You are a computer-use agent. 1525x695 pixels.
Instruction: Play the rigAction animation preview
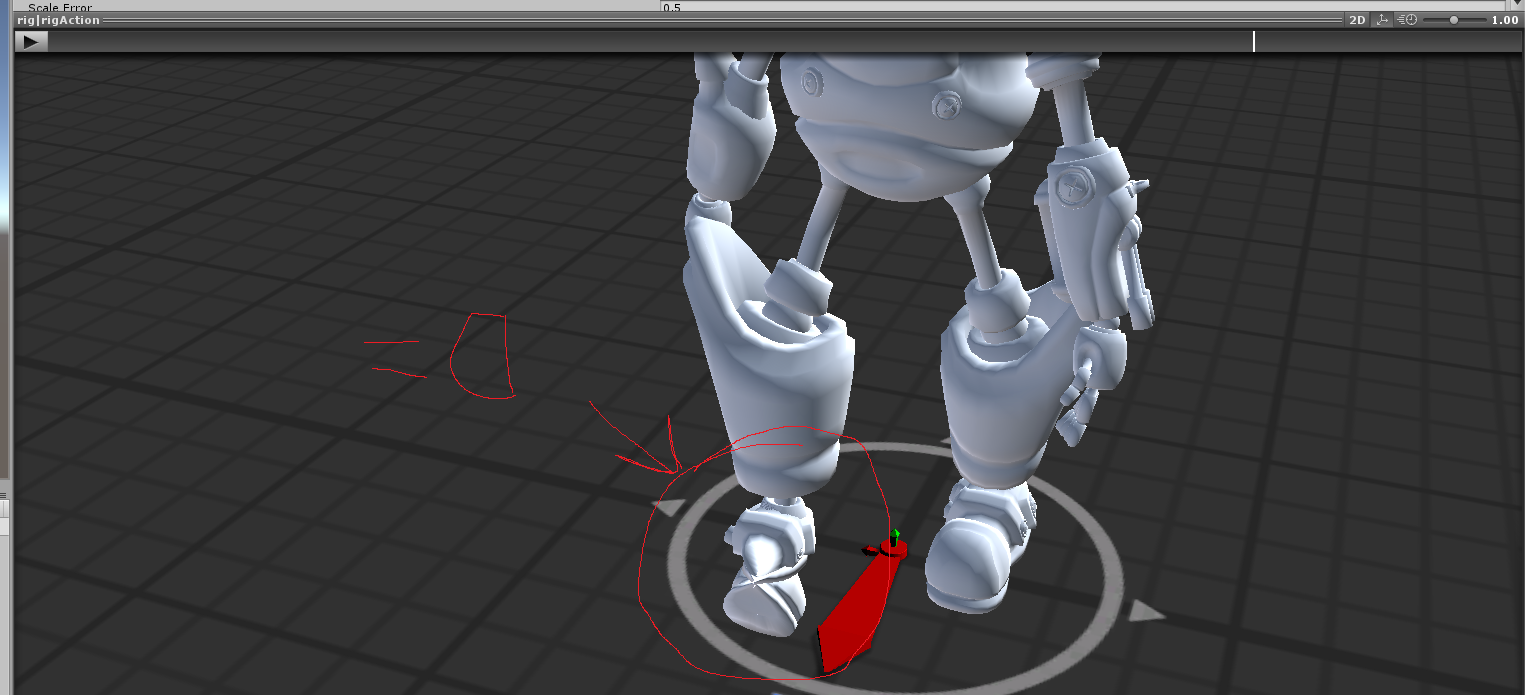pos(31,41)
